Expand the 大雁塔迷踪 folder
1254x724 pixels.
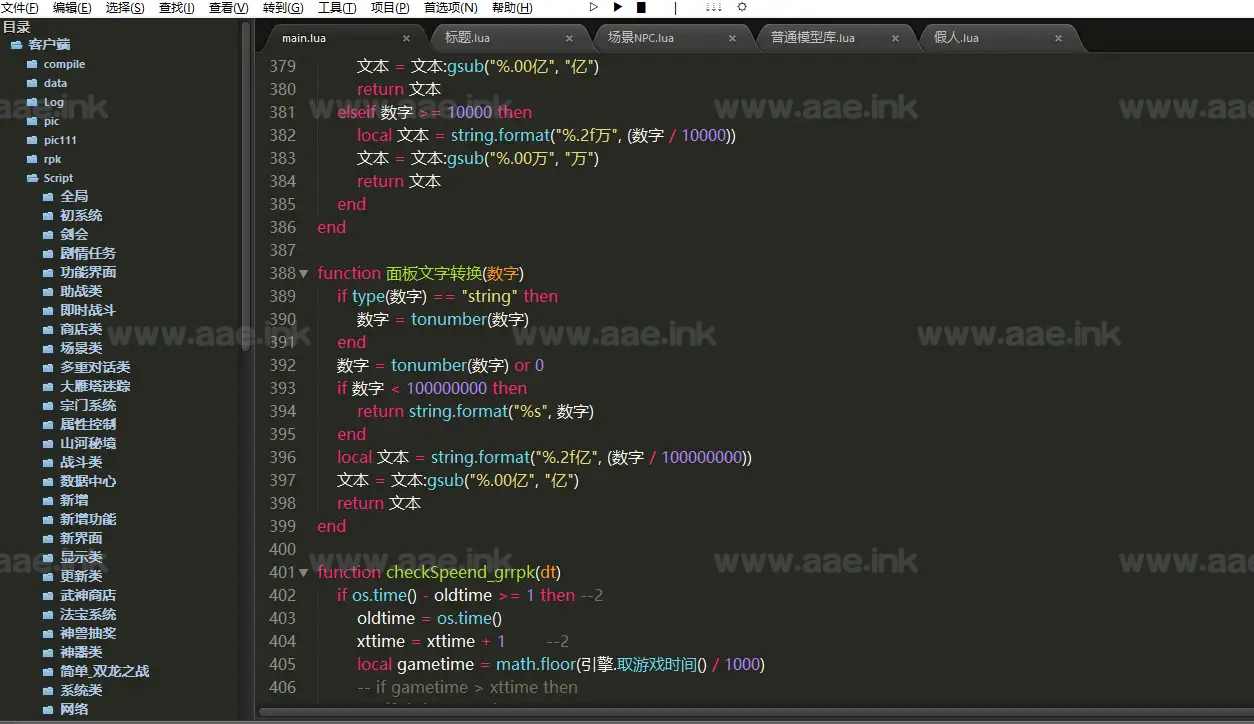pyautogui.click(x=48, y=387)
